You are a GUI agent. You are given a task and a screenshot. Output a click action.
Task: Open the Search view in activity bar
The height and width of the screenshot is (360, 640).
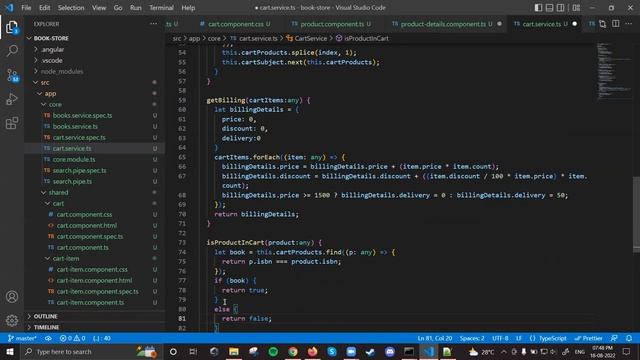tap(12, 51)
